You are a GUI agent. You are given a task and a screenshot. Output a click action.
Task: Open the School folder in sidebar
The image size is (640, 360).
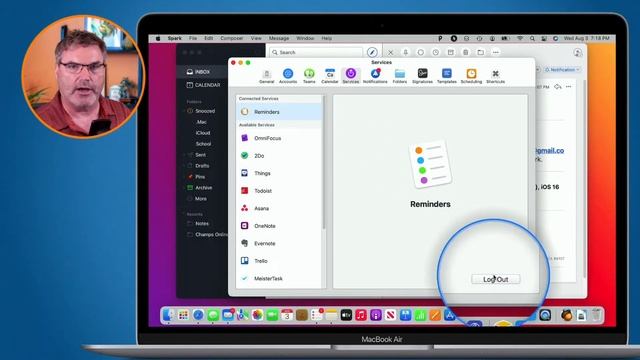pos(203,144)
